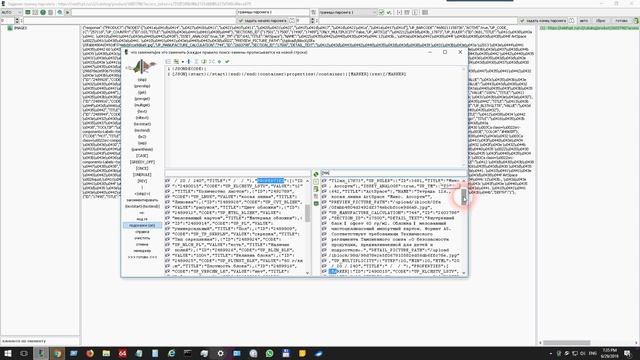The image size is (640, 360).
Task: Click the green check icon after the parsing bounds dropdown
Action: pos(382,12)
